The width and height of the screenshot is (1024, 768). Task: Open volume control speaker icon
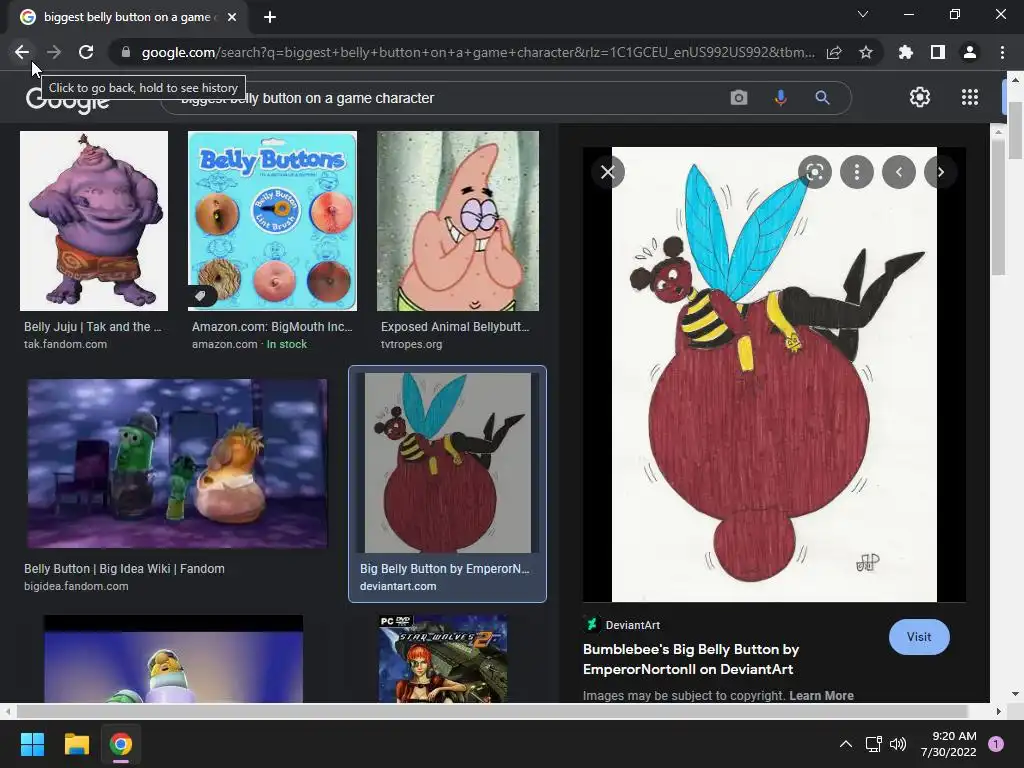point(898,744)
